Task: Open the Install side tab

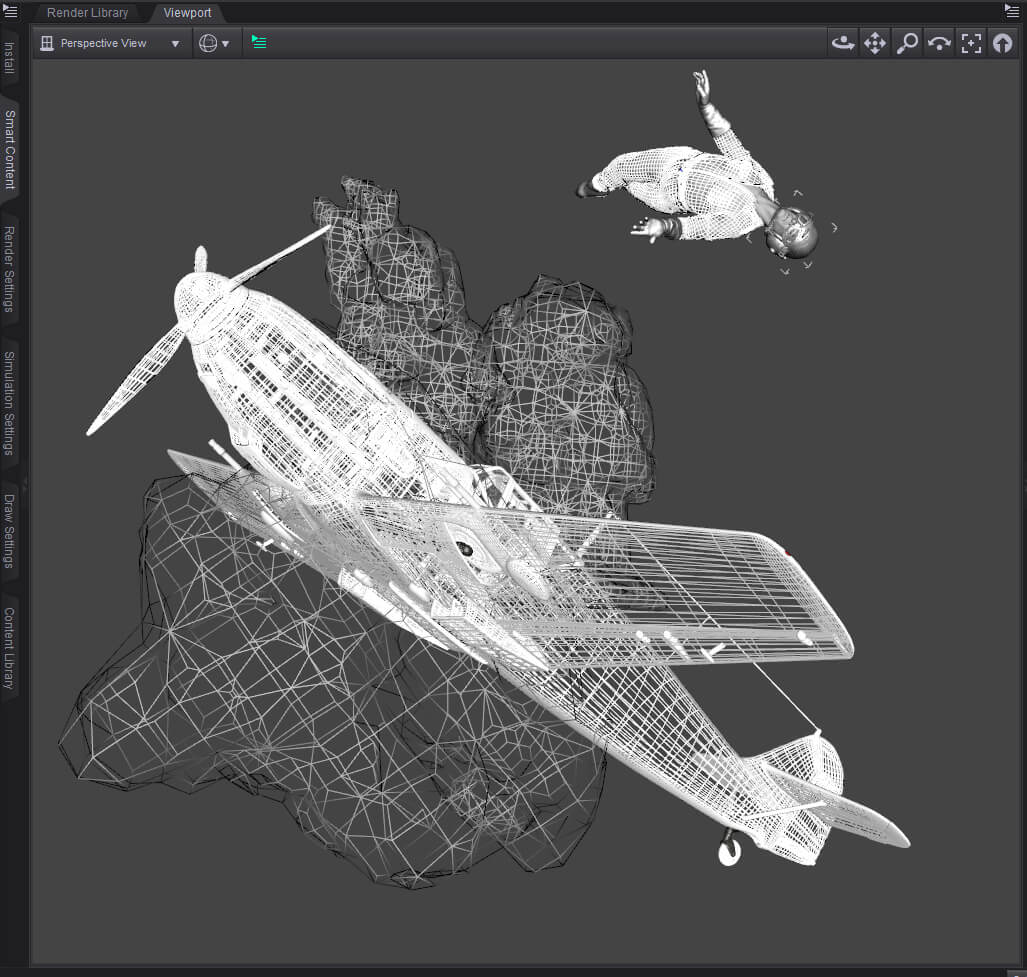Action: pyautogui.click(x=9, y=58)
